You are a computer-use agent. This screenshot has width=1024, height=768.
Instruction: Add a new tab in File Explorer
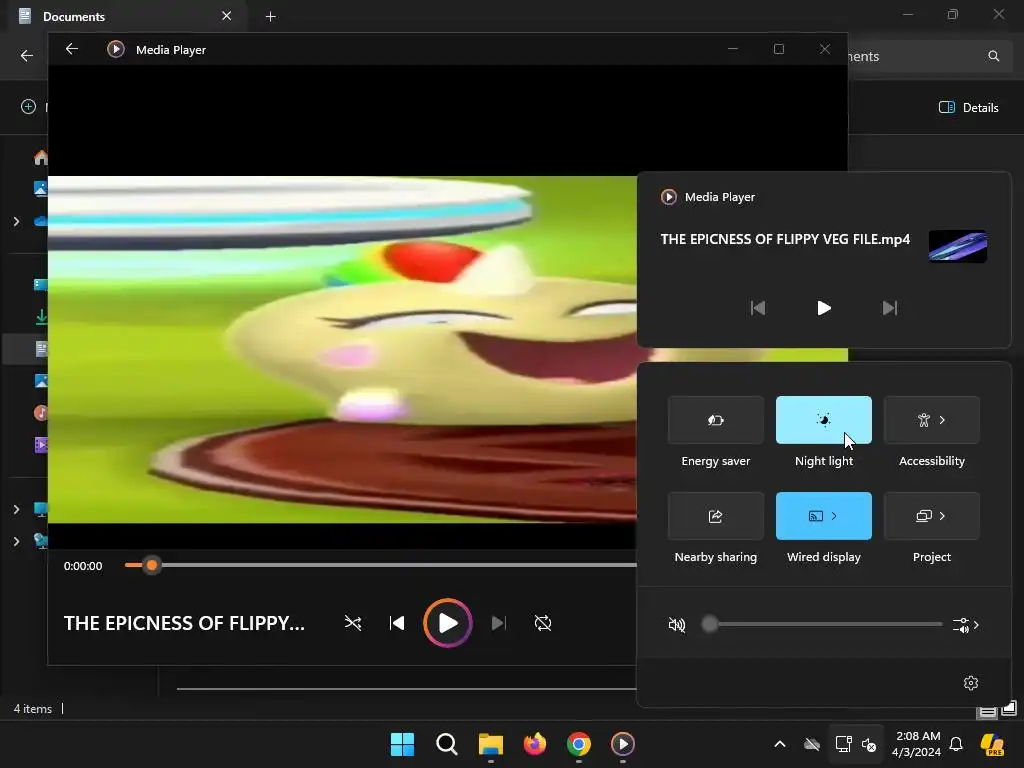(x=270, y=16)
